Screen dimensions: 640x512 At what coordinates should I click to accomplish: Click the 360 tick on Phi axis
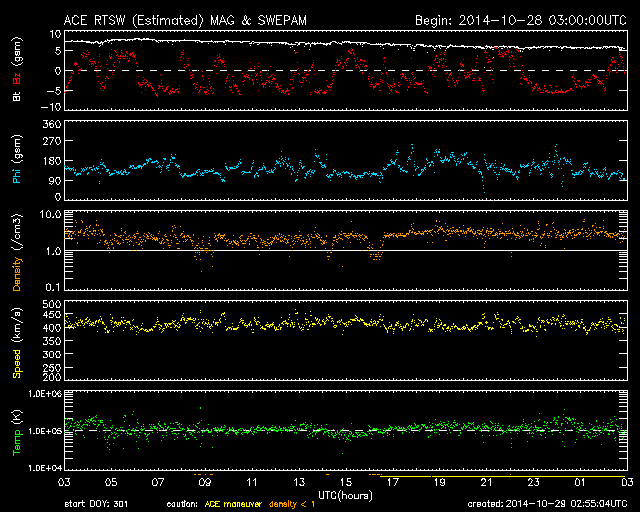click(50, 124)
